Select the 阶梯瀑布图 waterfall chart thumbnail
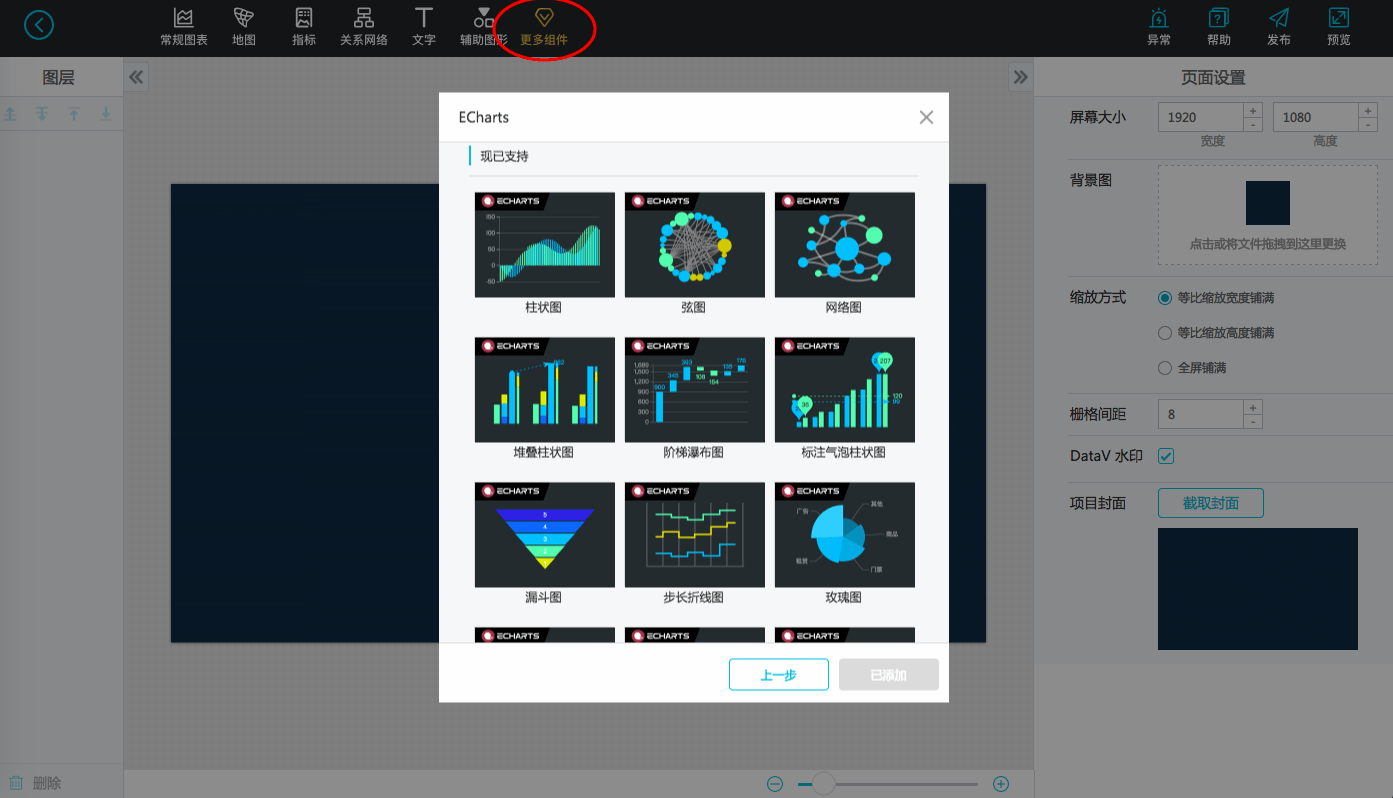 tap(694, 390)
